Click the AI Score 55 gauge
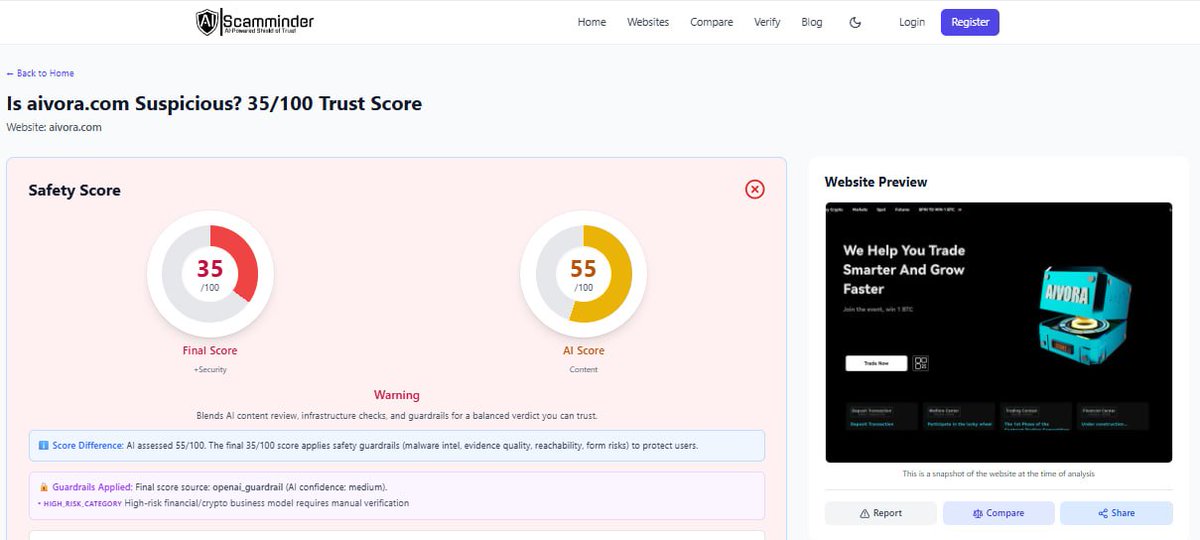The height and width of the screenshot is (540, 1200). 584,274
